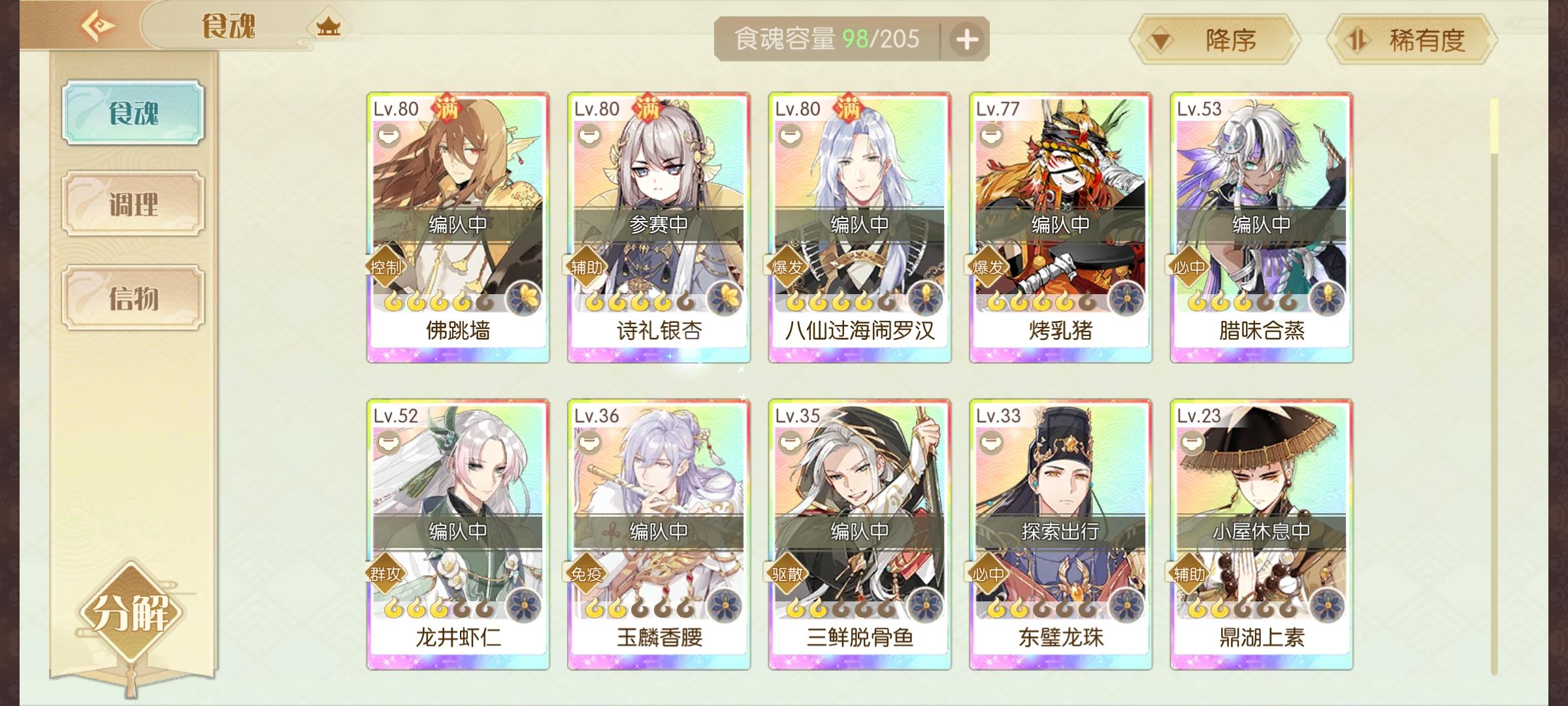Viewport: 1568px width, 706px height.
Task: Open the pavilion home icon
Action: click(x=328, y=27)
